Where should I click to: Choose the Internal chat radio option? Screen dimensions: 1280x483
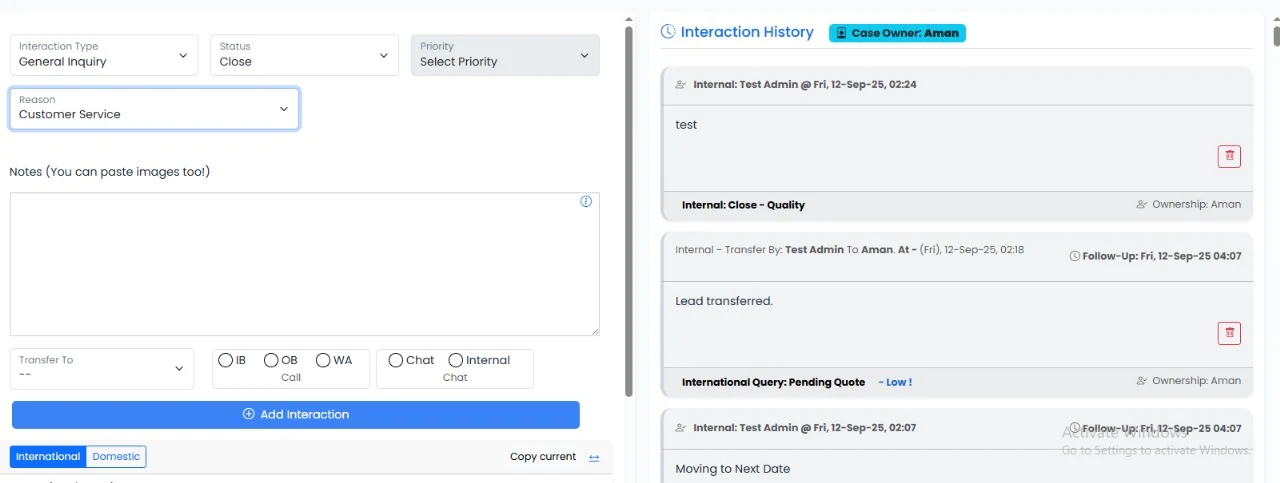(456, 360)
